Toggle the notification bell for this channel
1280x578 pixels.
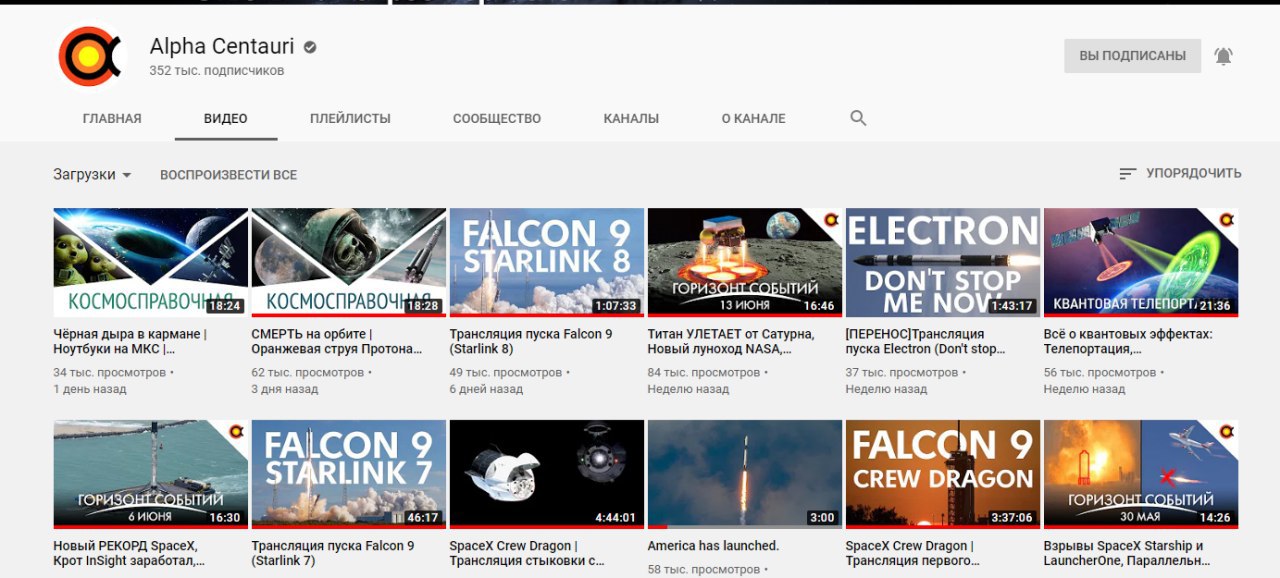(x=1223, y=56)
